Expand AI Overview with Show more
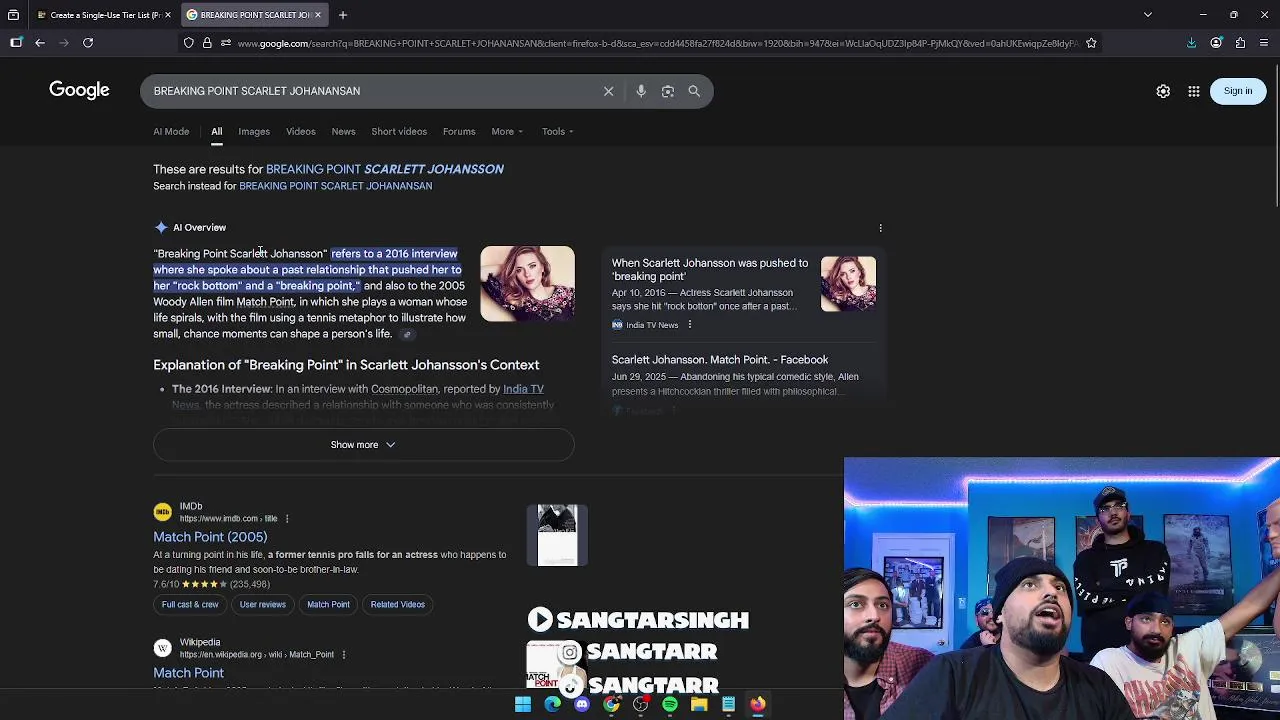The image size is (1280, 720). click(363, 445)
